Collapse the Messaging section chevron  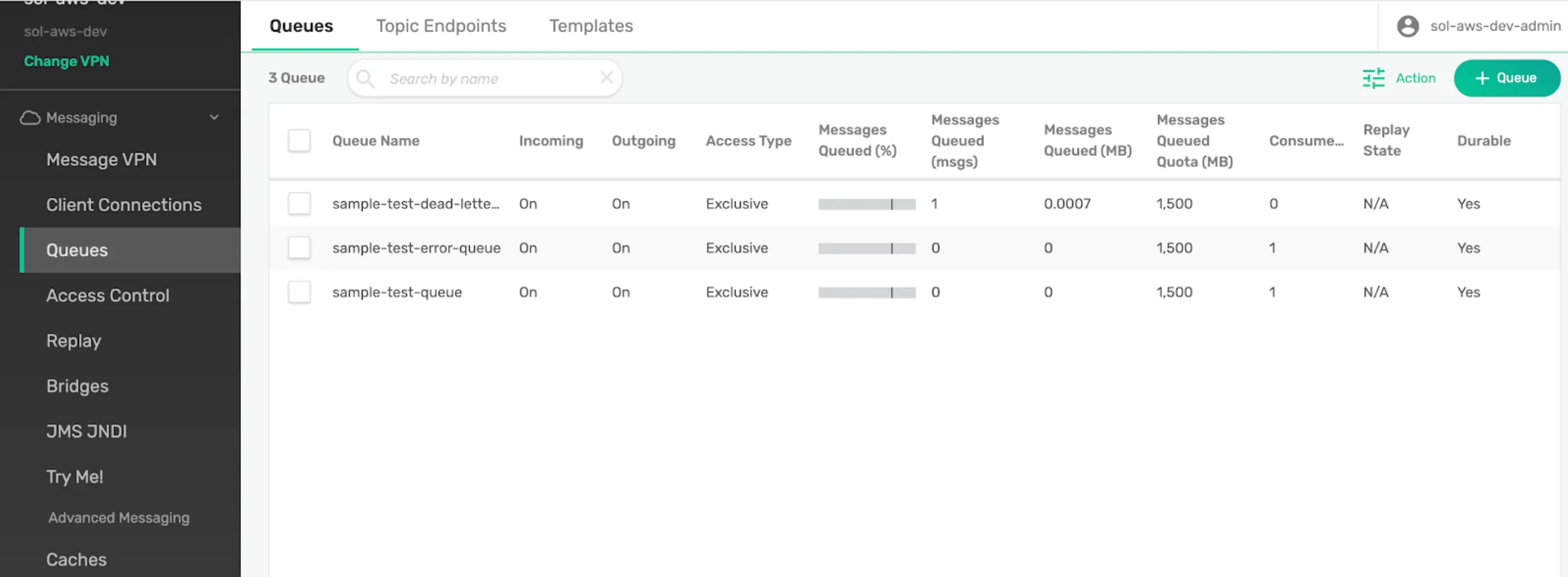214,117
